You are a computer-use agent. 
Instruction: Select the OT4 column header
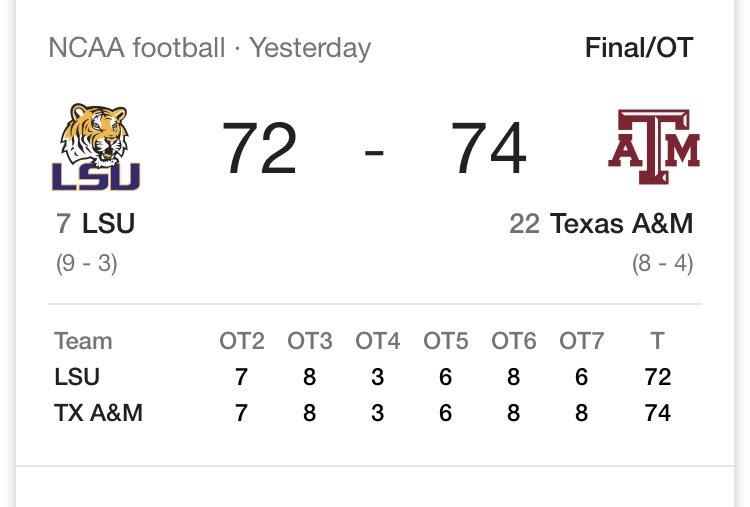(x=377, y=341)
